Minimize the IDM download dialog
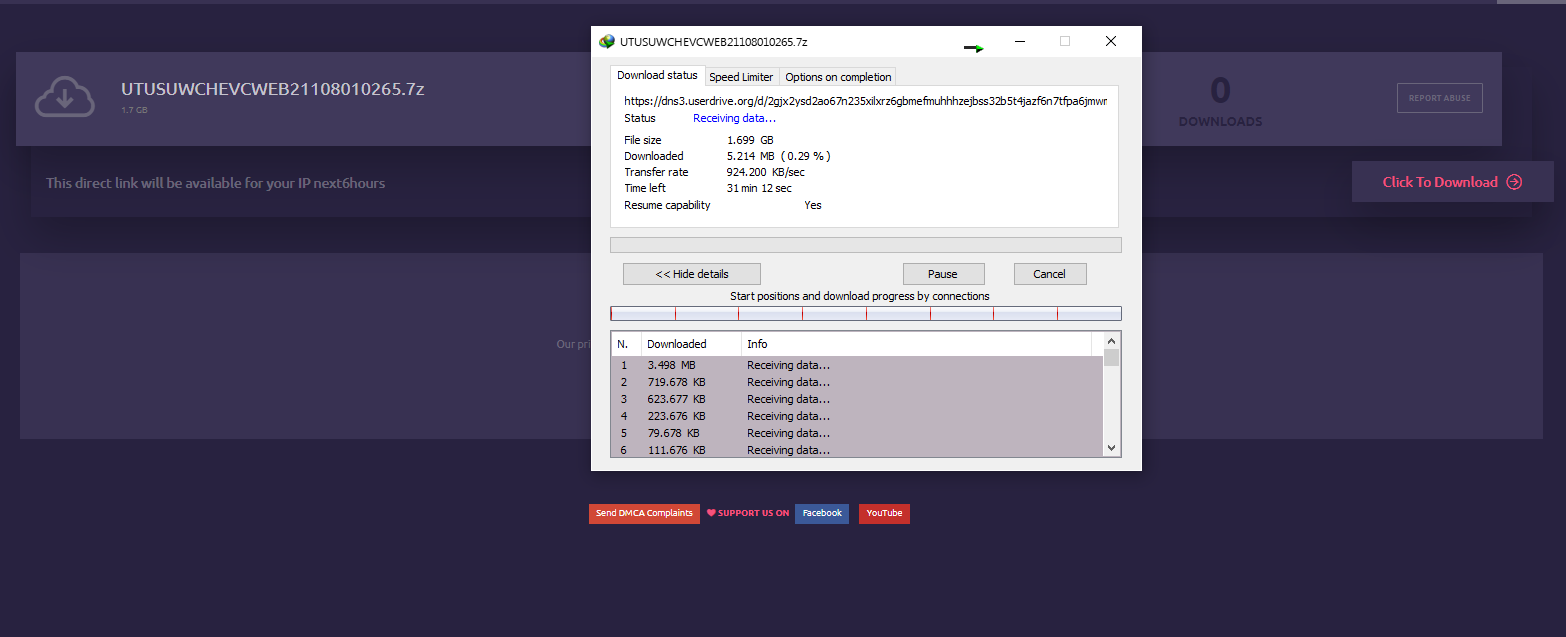 coord(1020,41)
